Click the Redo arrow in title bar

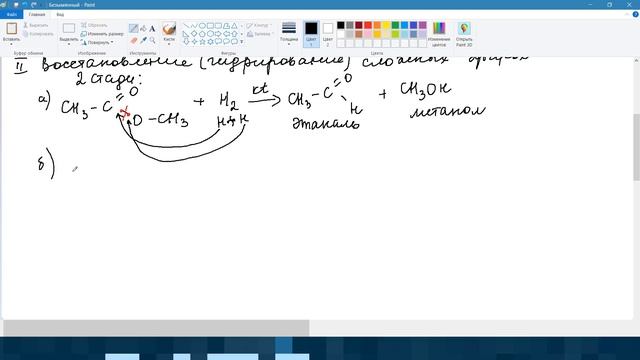tap(34, 4)
